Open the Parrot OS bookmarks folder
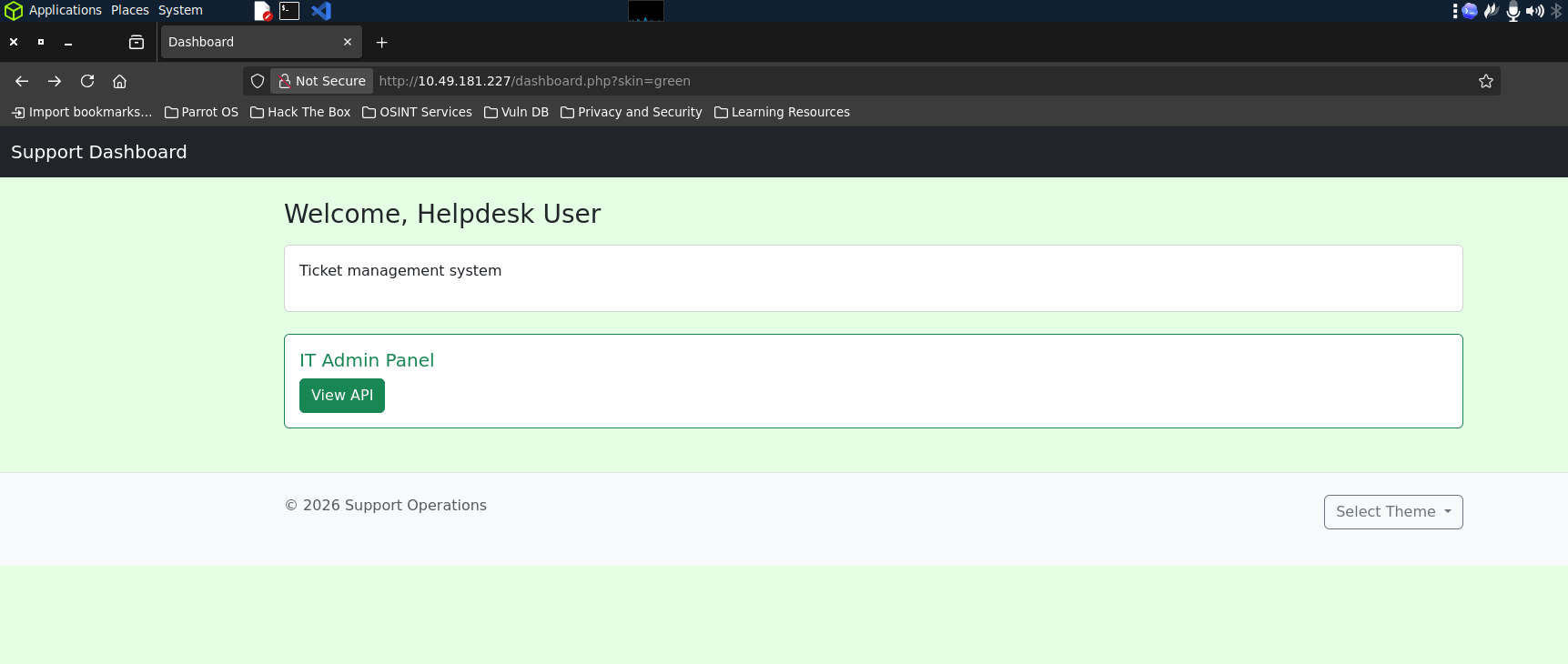This screenshot has width=1568, height=664. (201, 112)
